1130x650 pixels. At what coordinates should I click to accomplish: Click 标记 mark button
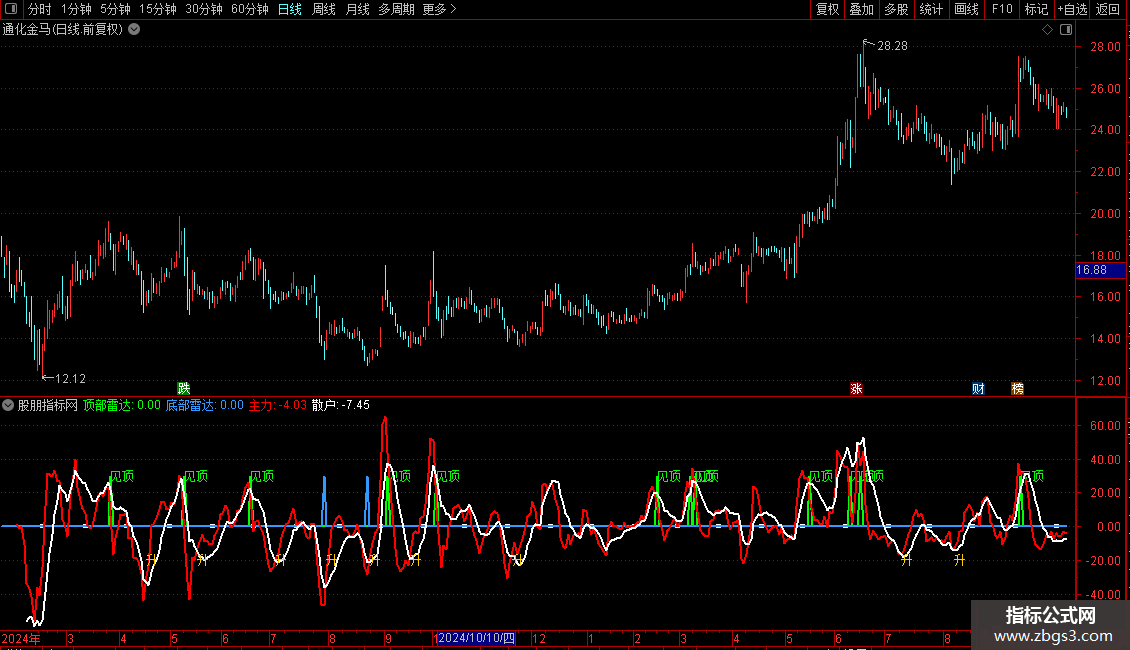click(1036, 9)
